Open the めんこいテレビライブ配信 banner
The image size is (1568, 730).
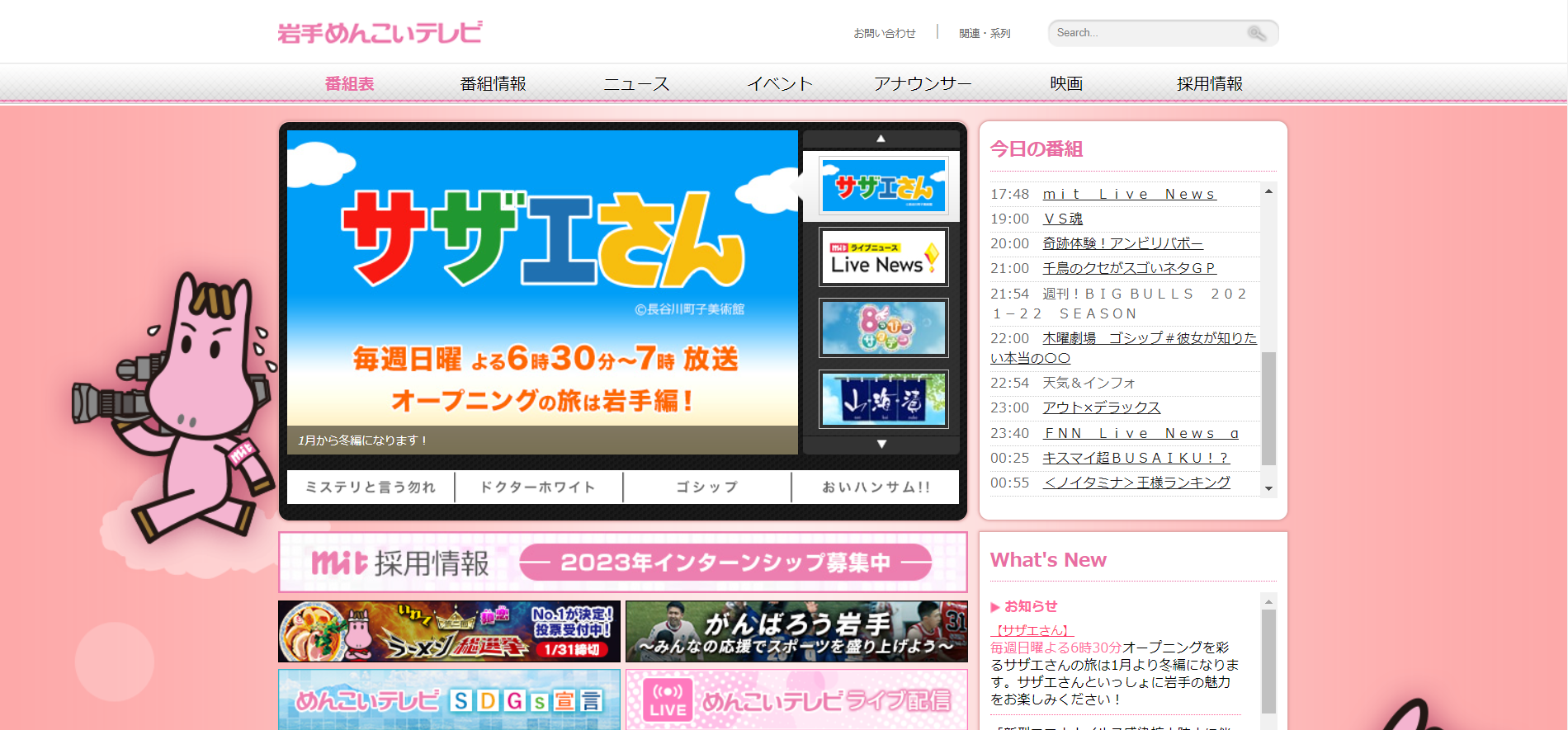[796, 699]
